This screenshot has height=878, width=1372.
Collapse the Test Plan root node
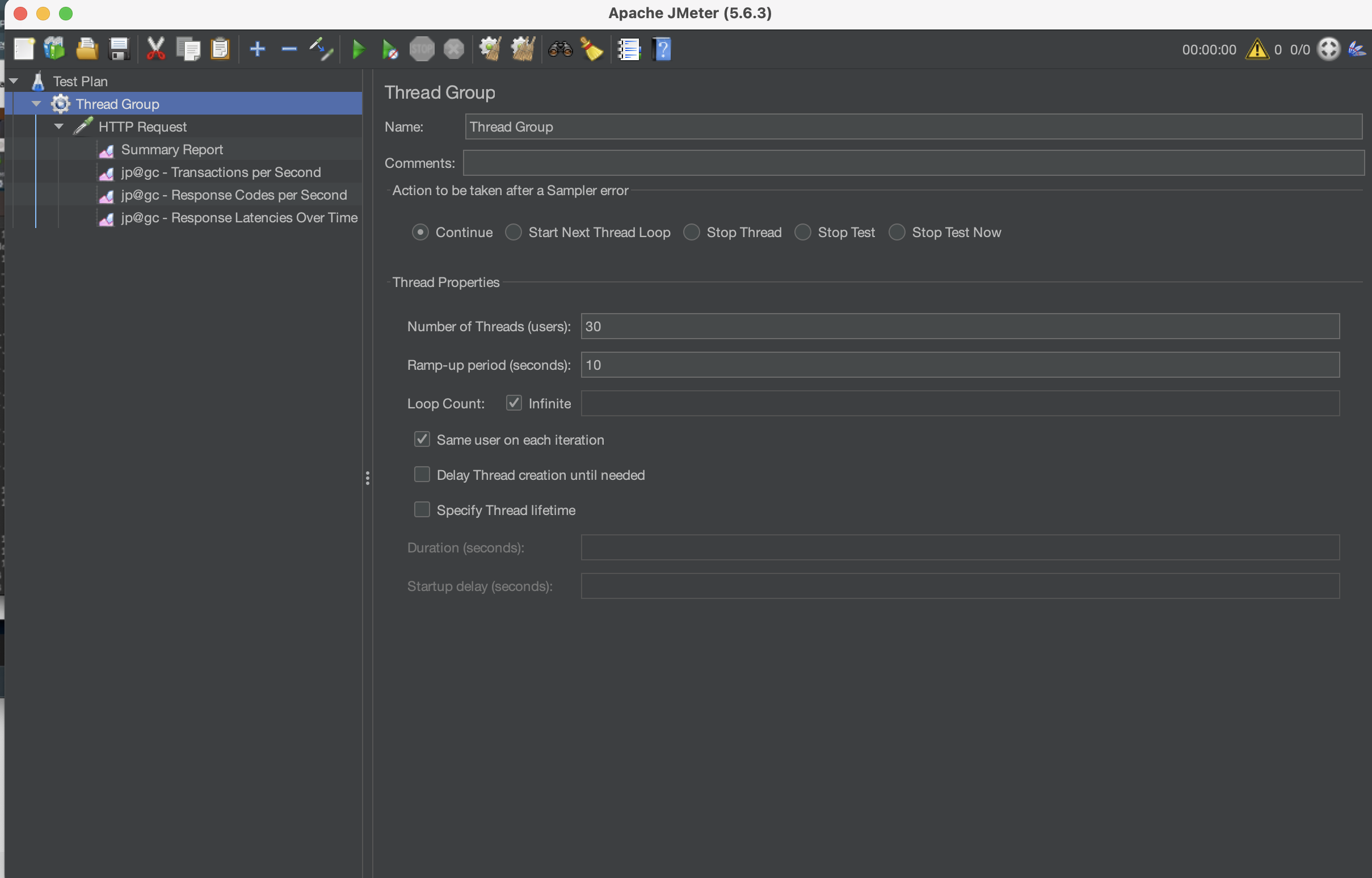(14, 81)
